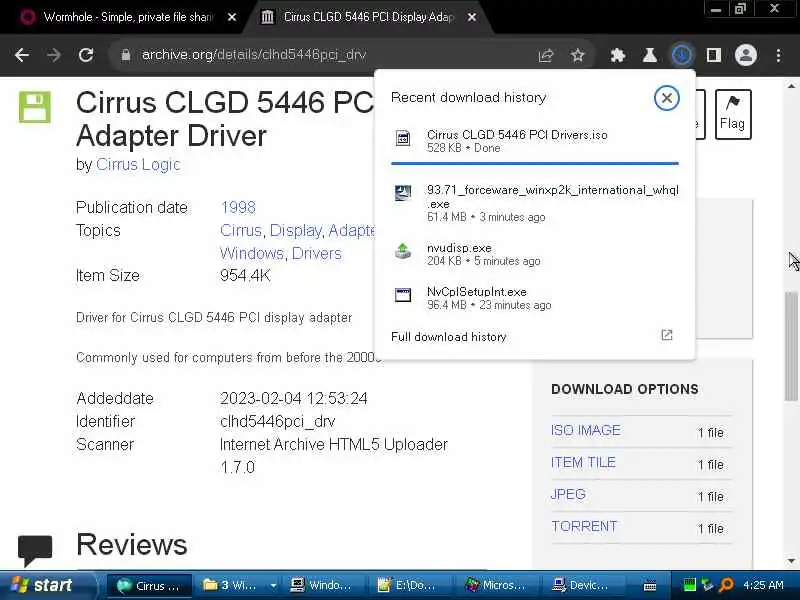Reload the archive.org page
Image resolution: width=800 pixels, height=600 pixels.
(x=86, y=55)
